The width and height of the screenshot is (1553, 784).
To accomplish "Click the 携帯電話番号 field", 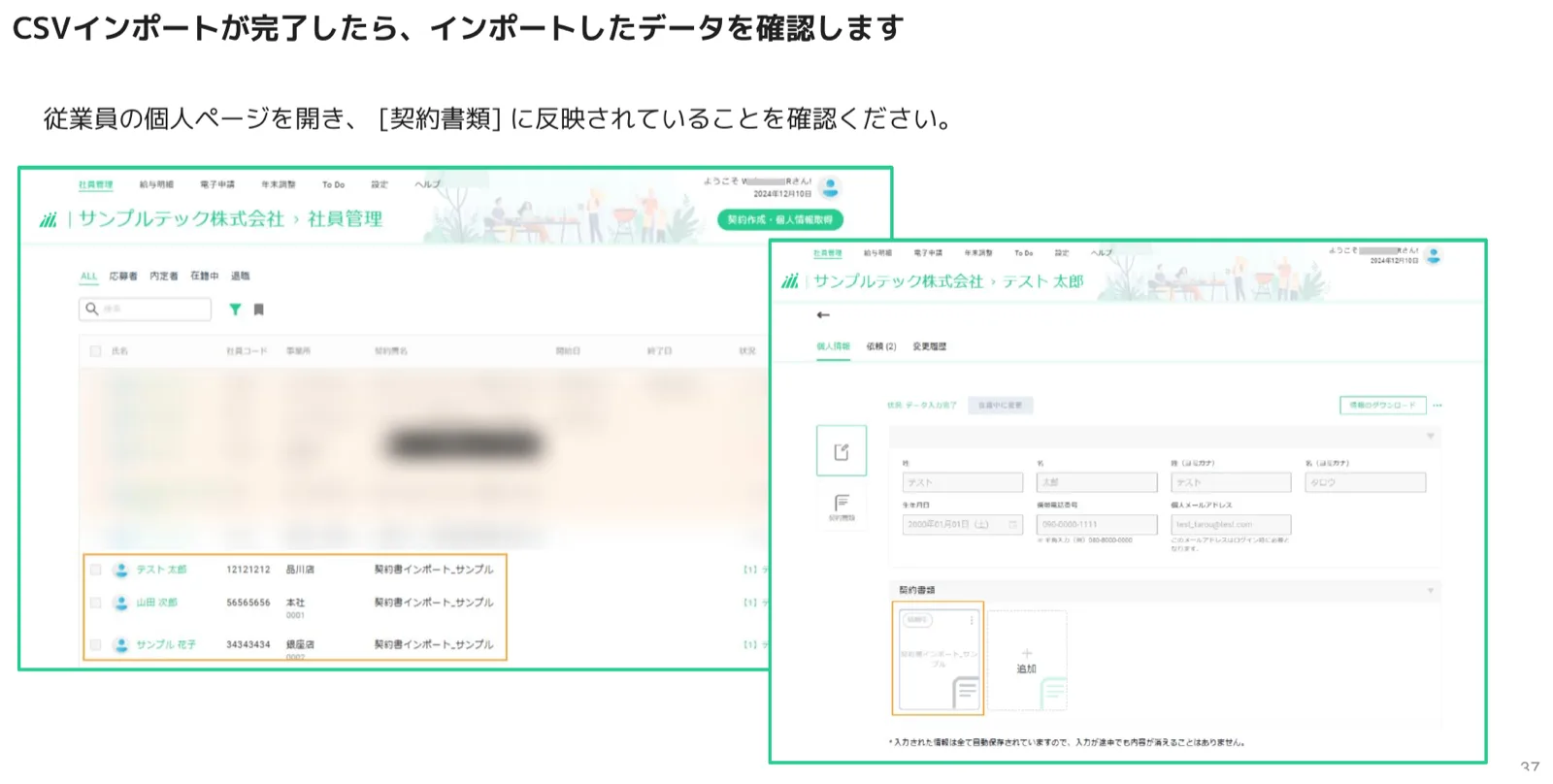I will pyautogui.click(x=1097, y=525).
